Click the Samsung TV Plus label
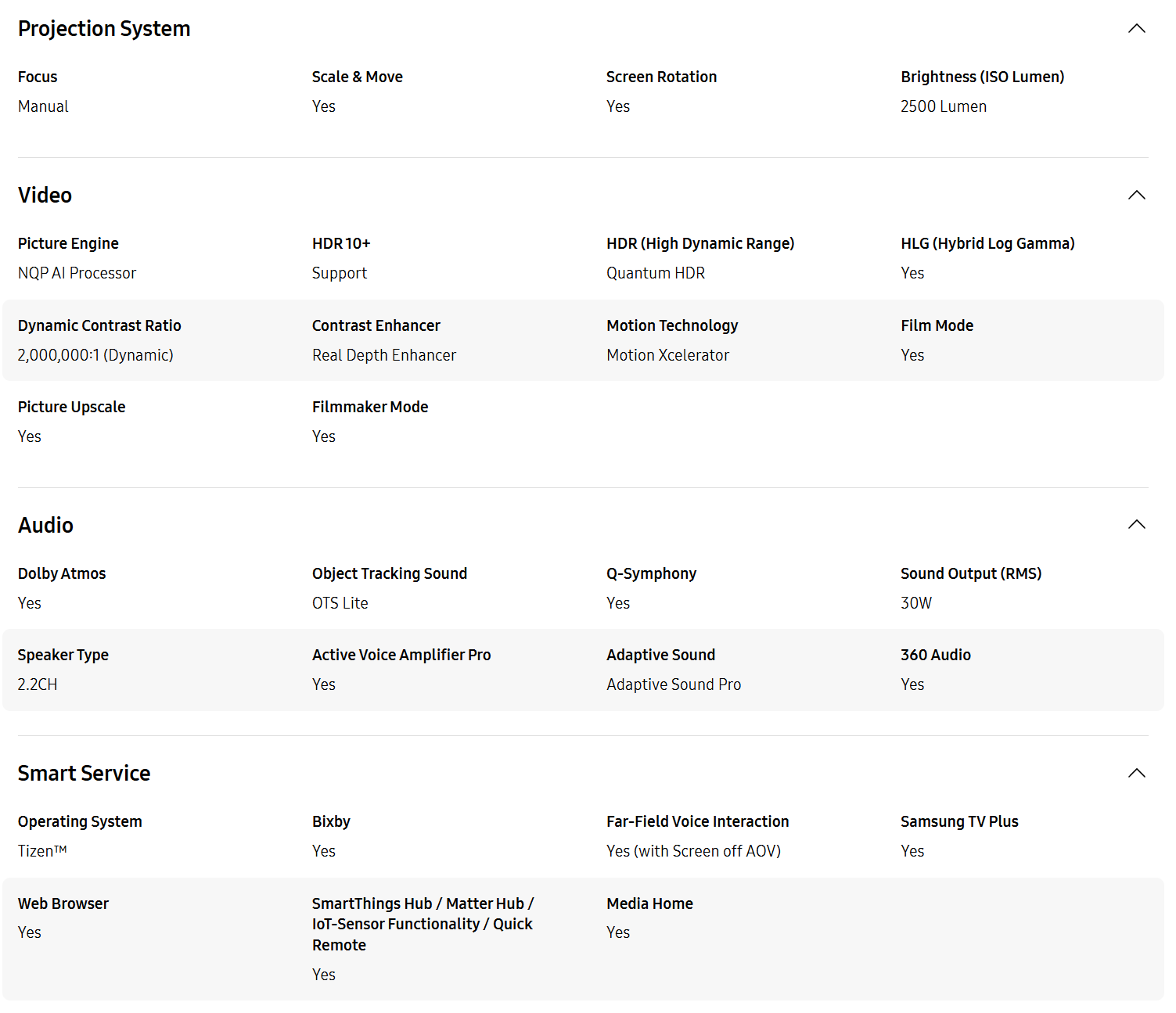This screenshot has width=1176, height=1013. (959, 821)
